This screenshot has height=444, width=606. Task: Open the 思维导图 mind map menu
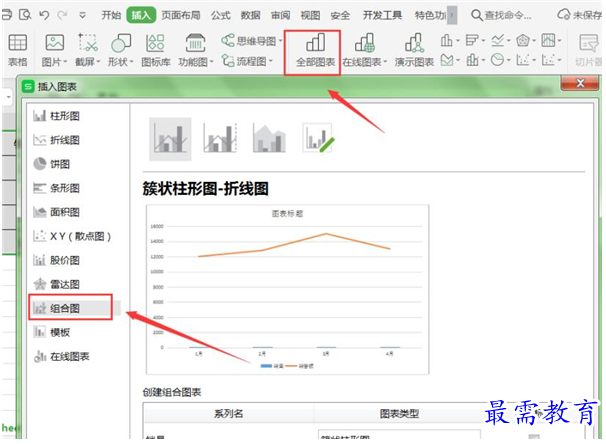click(x=252, y=41)
